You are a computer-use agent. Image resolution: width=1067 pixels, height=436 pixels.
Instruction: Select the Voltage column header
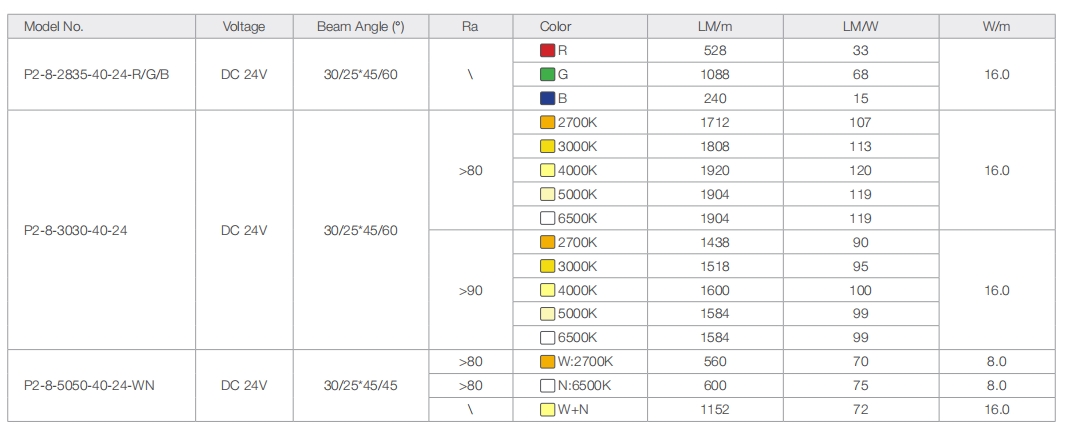[244, 27]
